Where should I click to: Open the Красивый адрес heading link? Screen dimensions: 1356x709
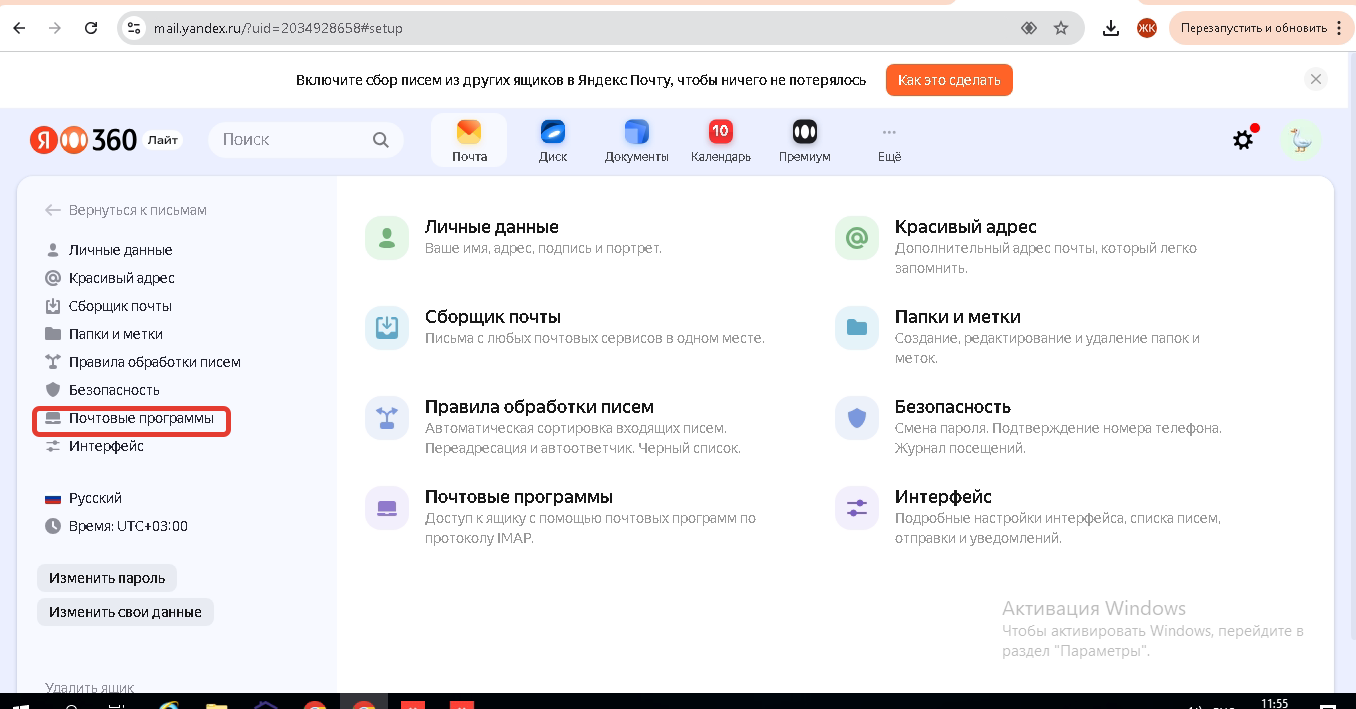click(966, 227)
